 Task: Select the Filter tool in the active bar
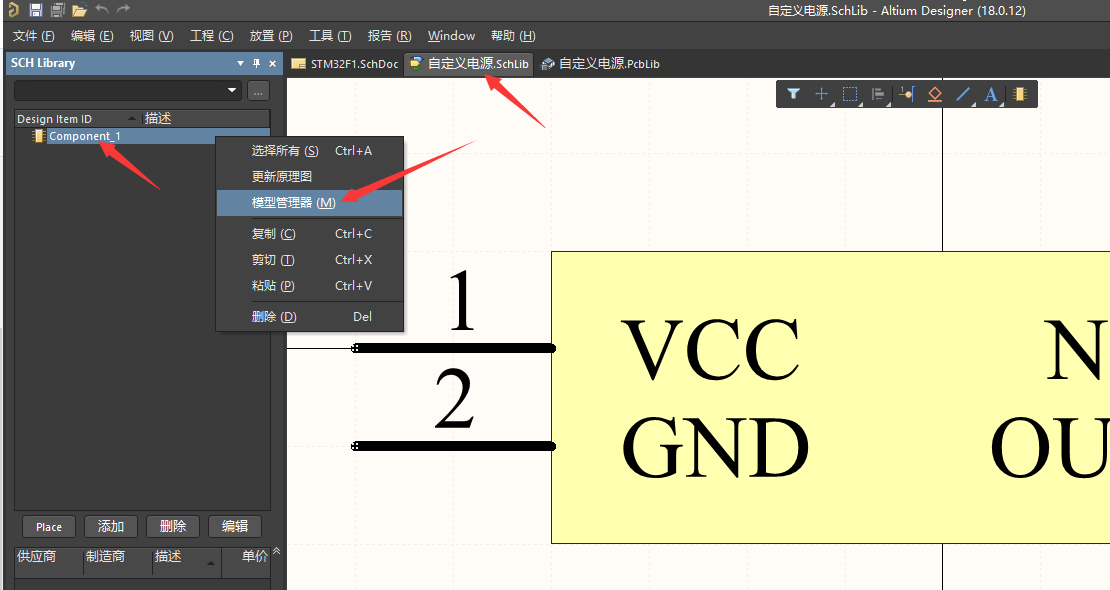(794, 93)
